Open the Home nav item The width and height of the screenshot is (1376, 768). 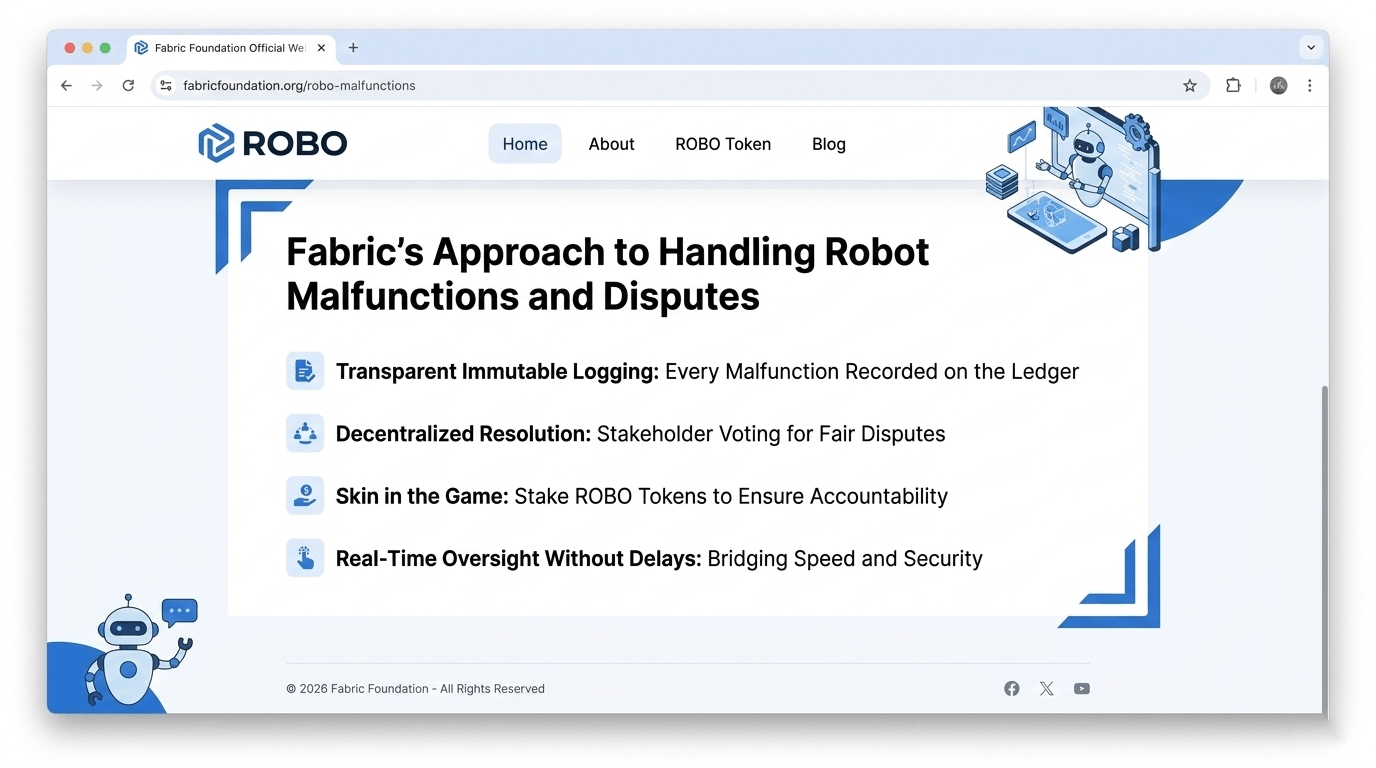[525, 144]
